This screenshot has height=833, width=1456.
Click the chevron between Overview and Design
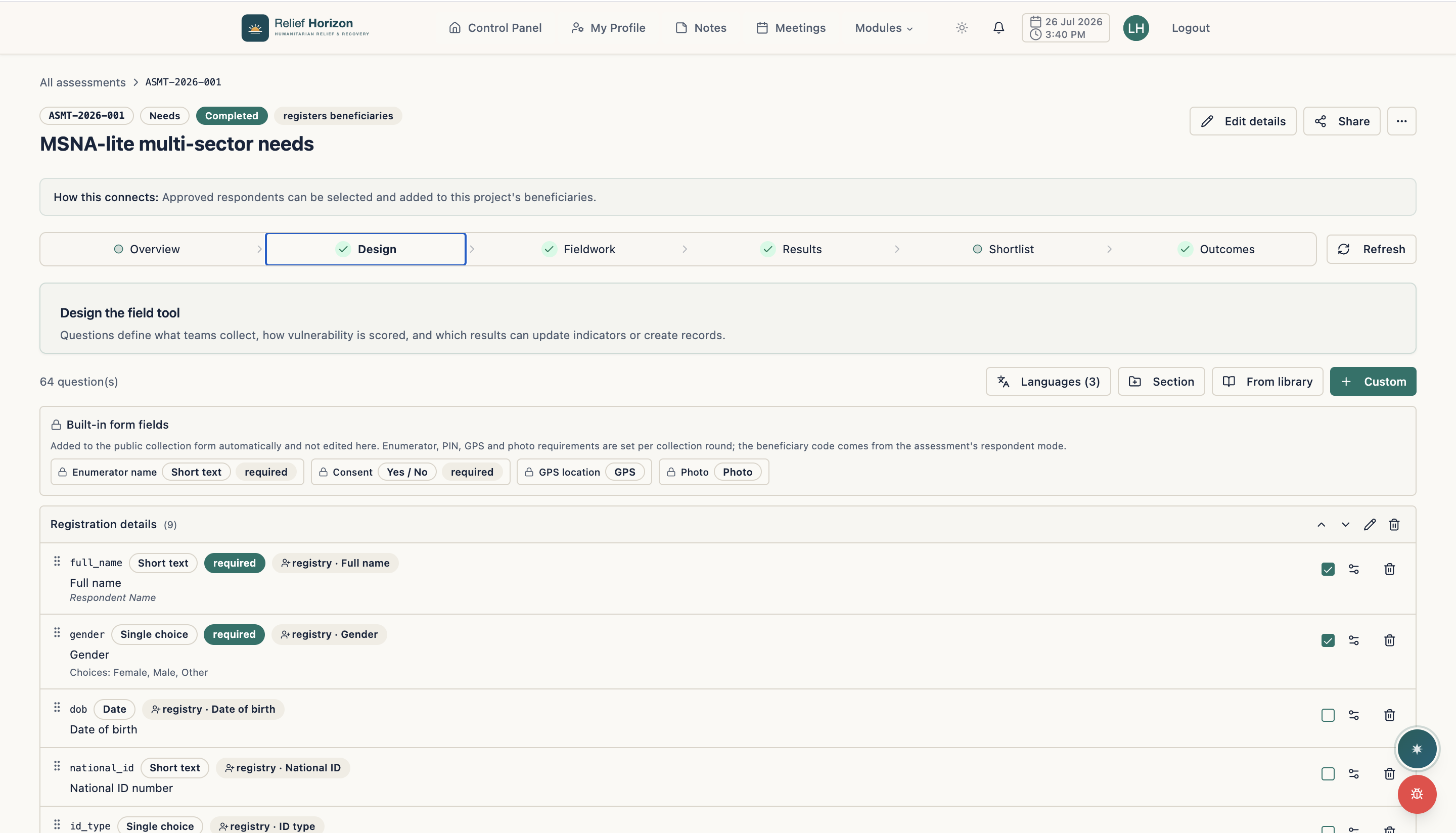tap(259, 249)
